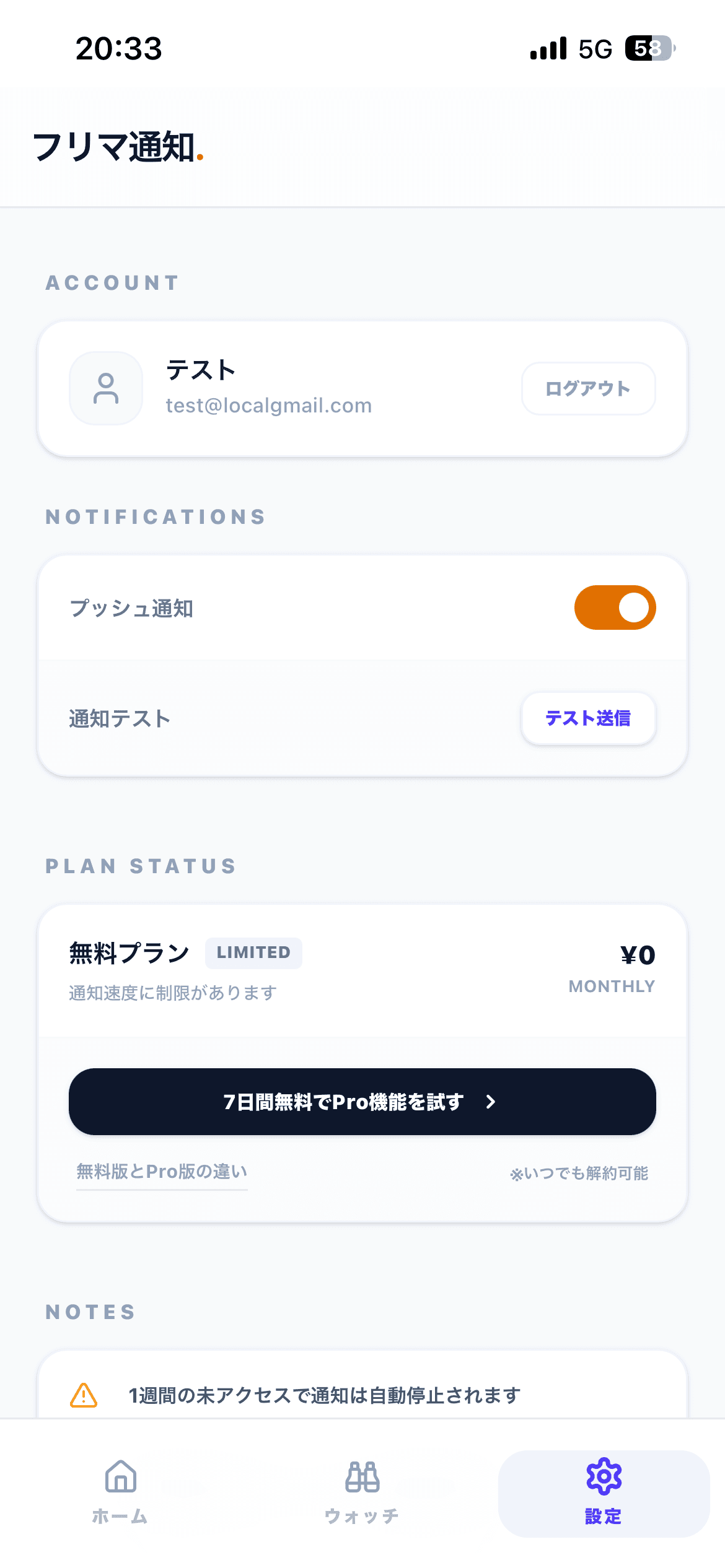The width and height of the screenshot is (725, 1568).
Task: Tap the LIMITED plan badge
Action: [x=253, y=952]
